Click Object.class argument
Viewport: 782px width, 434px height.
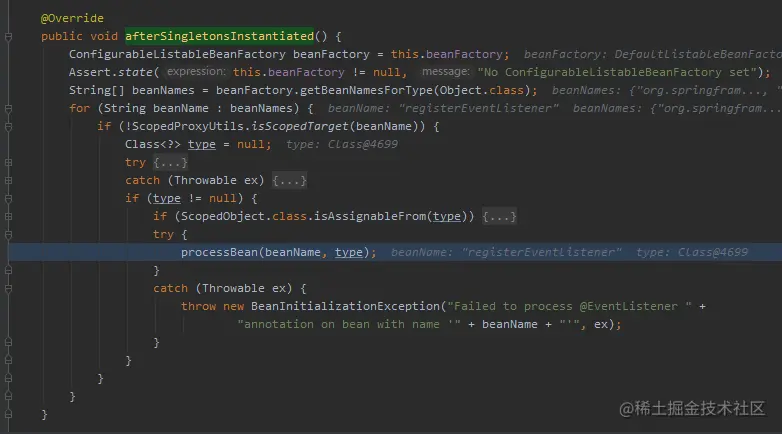click(x=482, y=90)
